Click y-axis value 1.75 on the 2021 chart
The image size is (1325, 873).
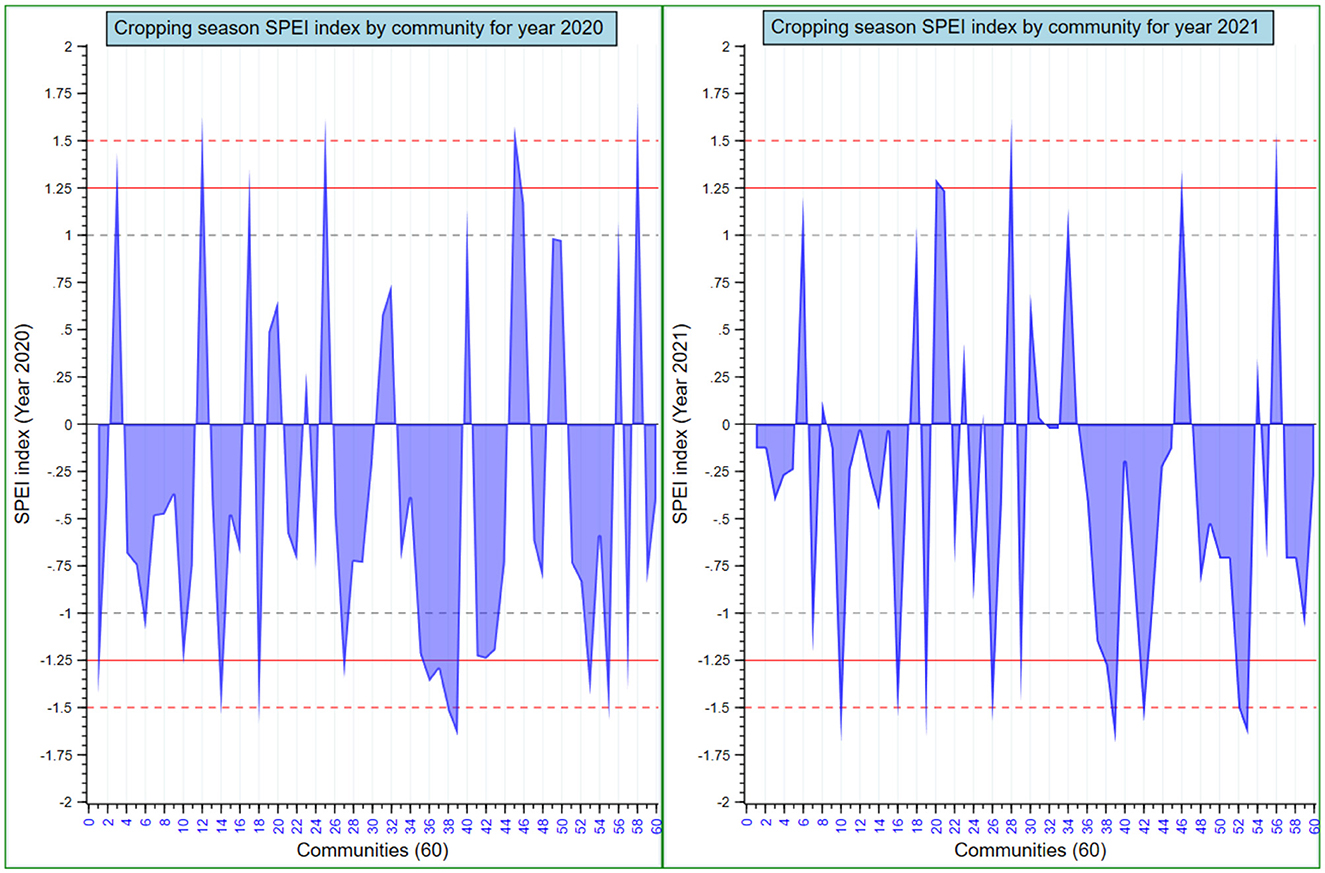pos(717,93)
